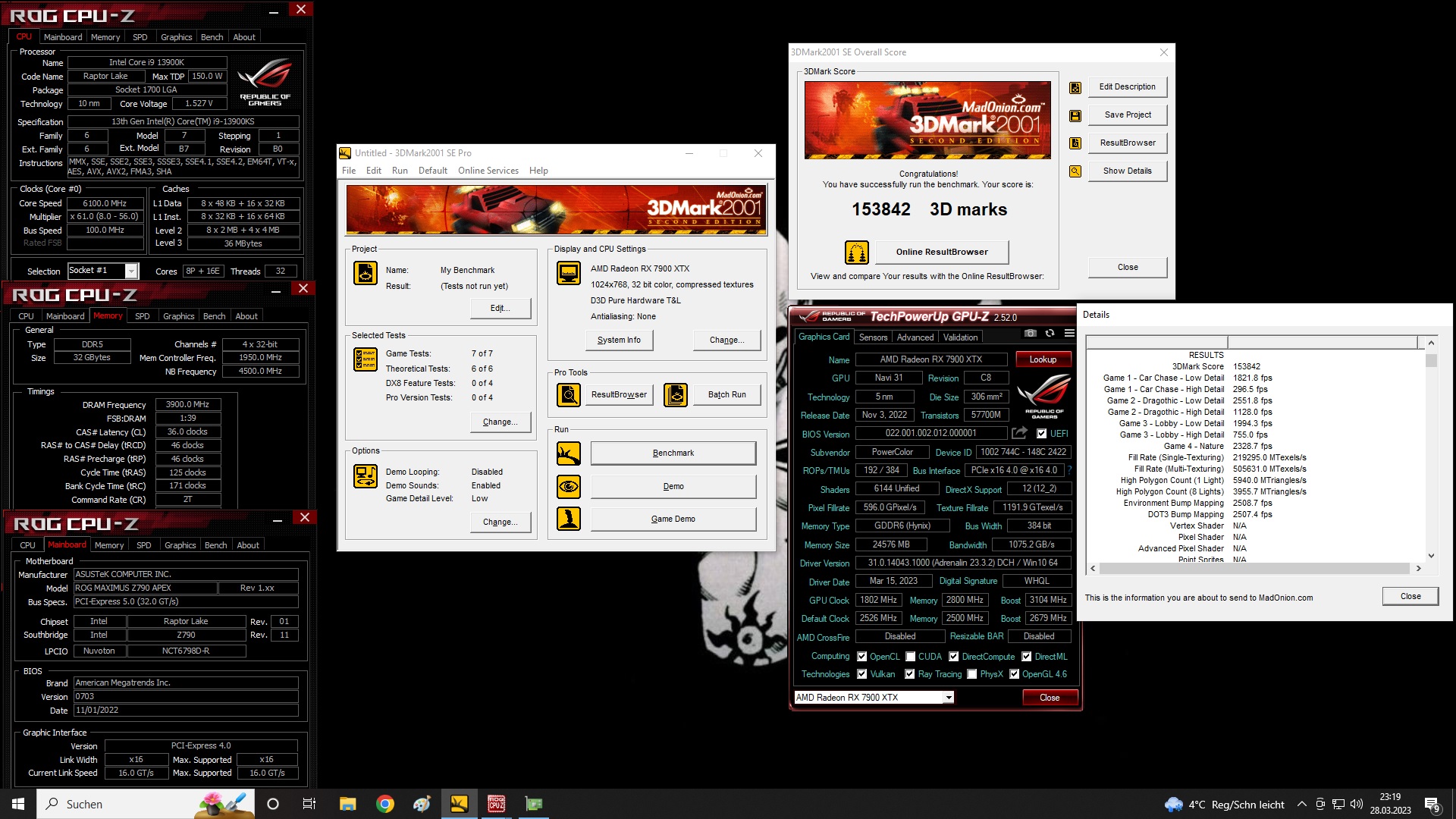This screenshot has width=1456, height=819.
Task: Click the Benchmark button
Action: click(x=673, y=453)
